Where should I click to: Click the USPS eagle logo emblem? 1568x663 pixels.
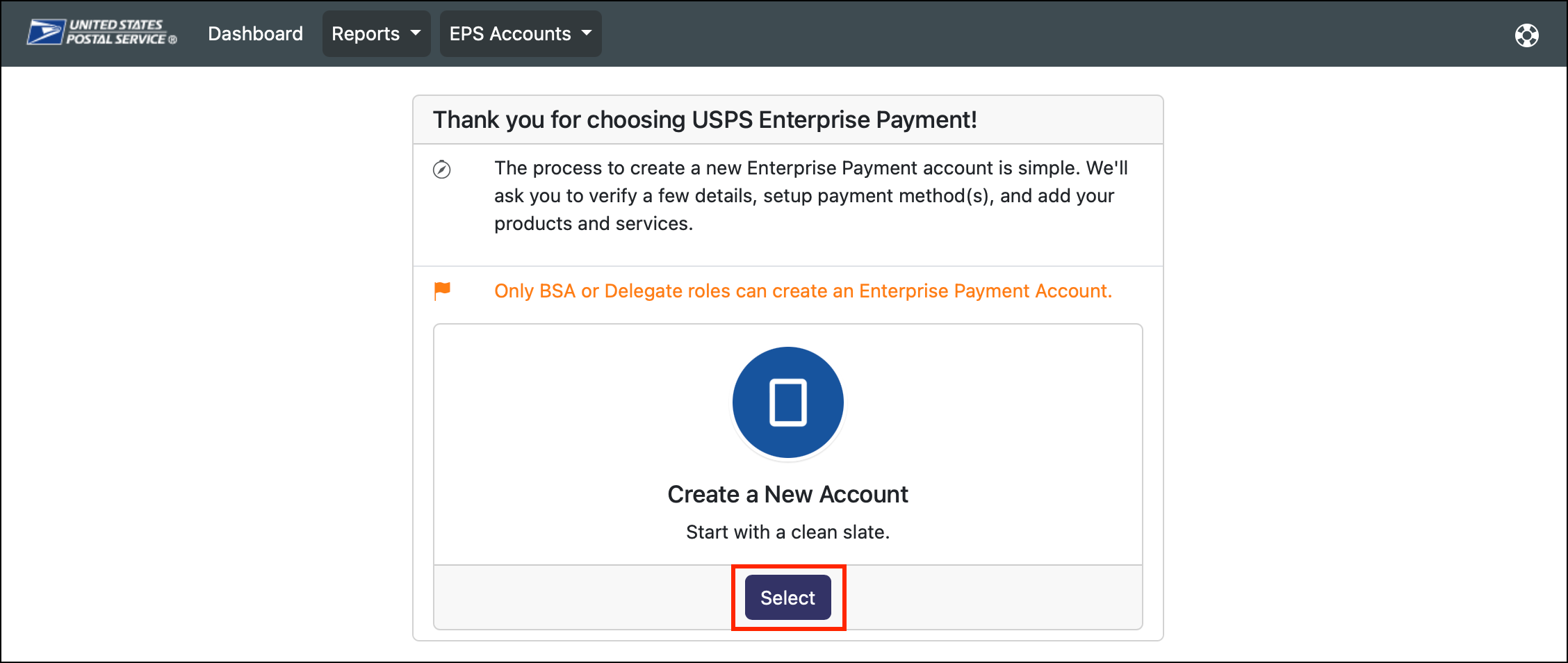(x=46, y=32)
